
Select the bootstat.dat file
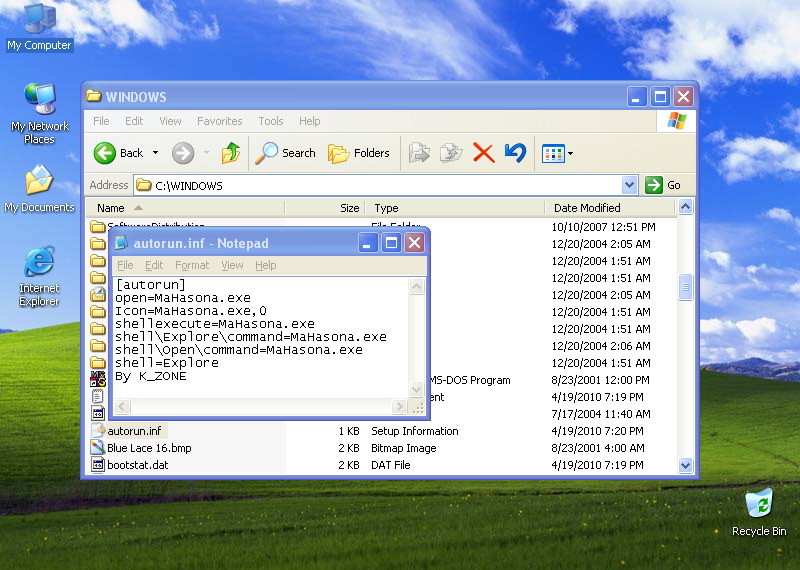[x=138, y=465]
